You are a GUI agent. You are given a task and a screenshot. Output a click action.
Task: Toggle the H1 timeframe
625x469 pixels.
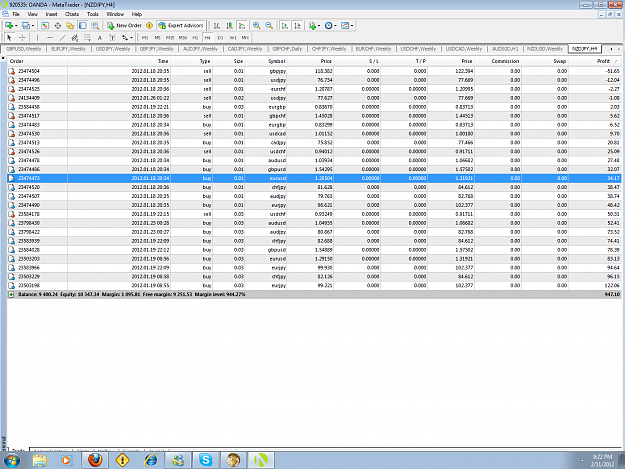click(x=195, y=37)
